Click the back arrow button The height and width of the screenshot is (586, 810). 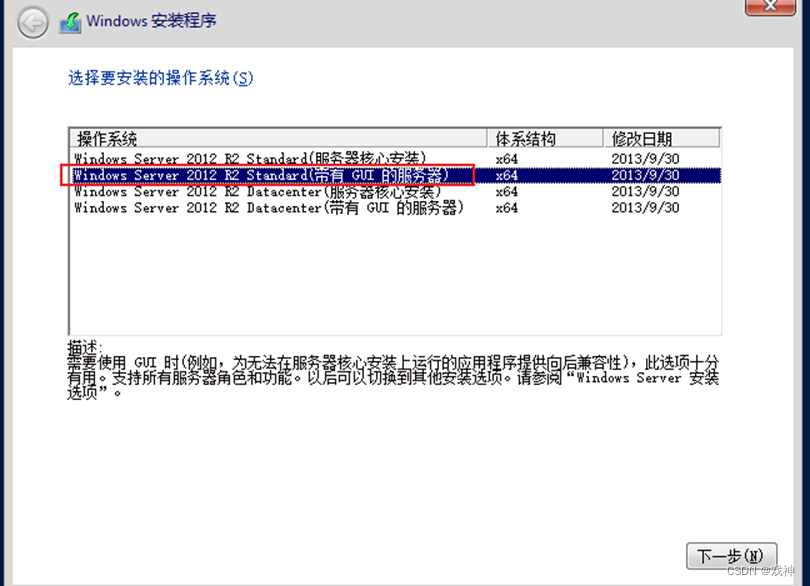[x=33, y=23]
